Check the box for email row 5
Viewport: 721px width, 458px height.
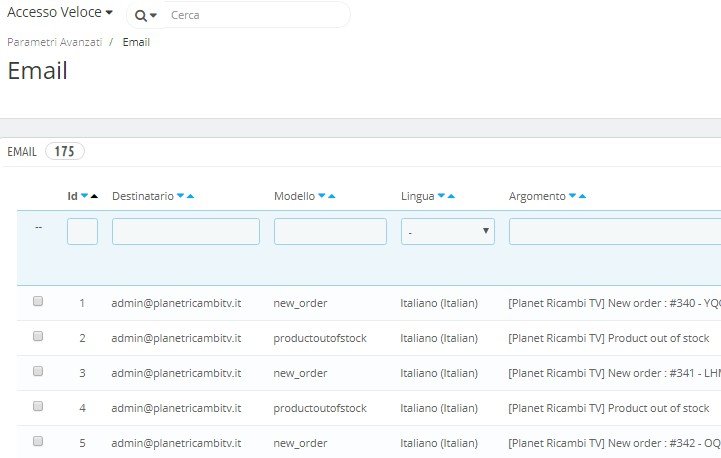tap(38, 441)
